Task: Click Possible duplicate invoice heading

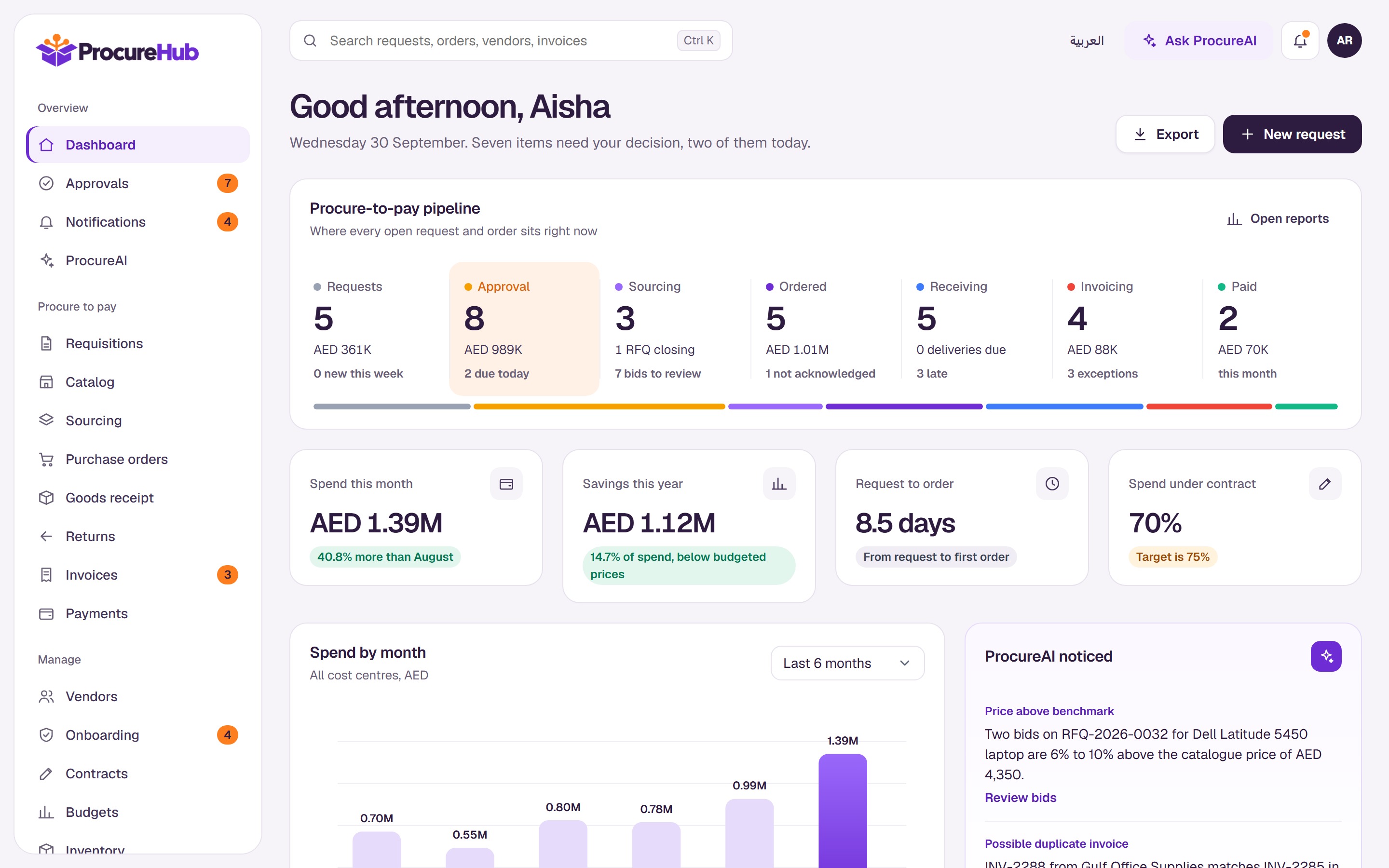Action: (x=1057, y=844)
